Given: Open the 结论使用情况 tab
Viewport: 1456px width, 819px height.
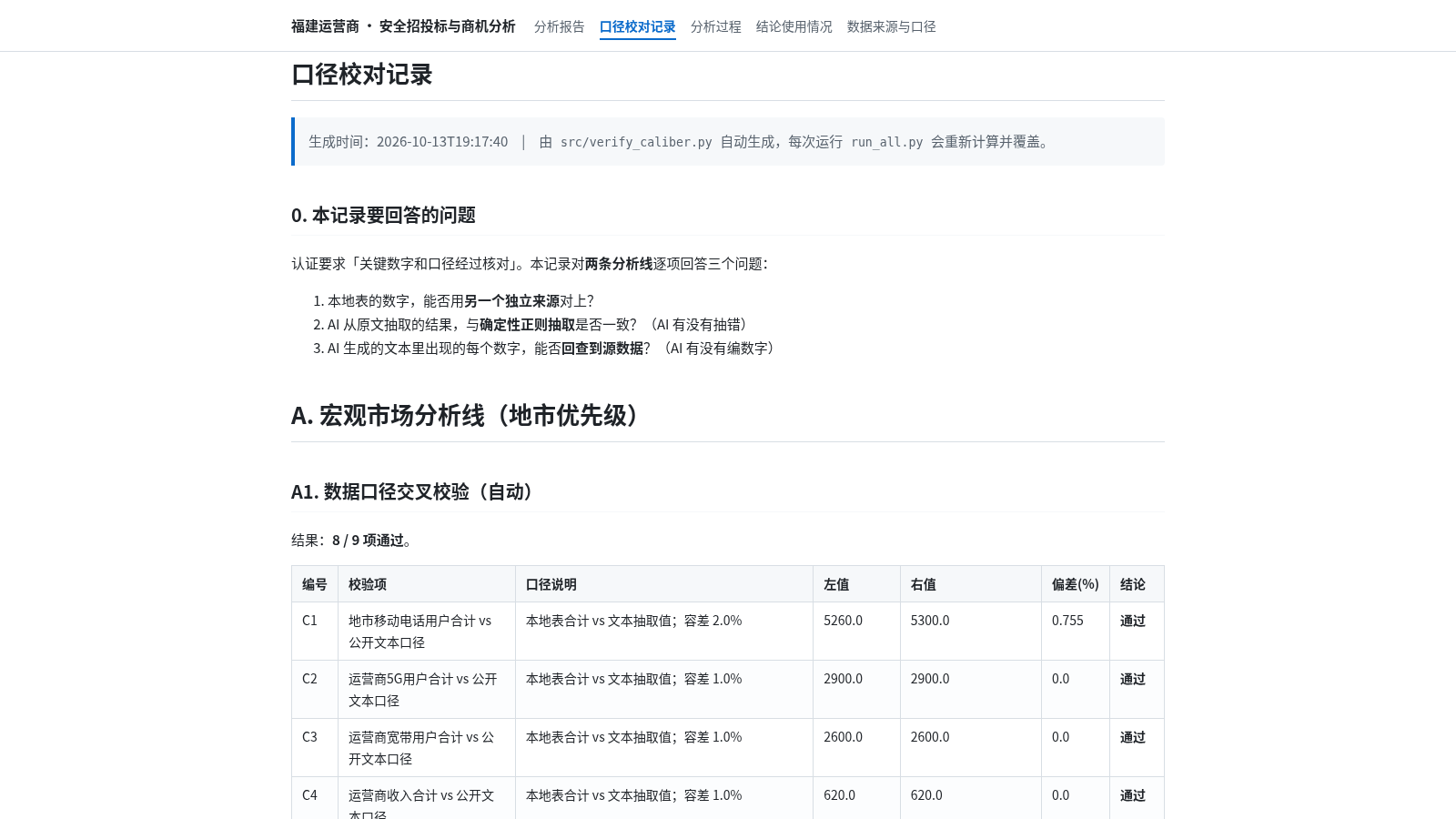Looking at the screenshot, I should [794, 26].
